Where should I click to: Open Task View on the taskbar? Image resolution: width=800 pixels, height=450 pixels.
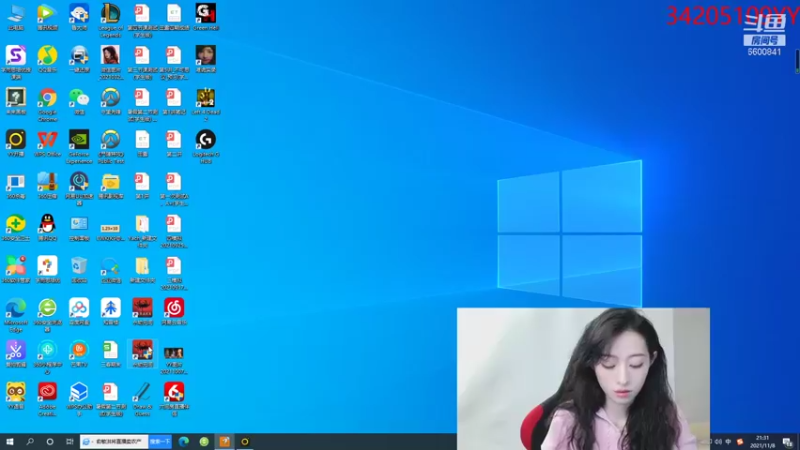[70, 441]
